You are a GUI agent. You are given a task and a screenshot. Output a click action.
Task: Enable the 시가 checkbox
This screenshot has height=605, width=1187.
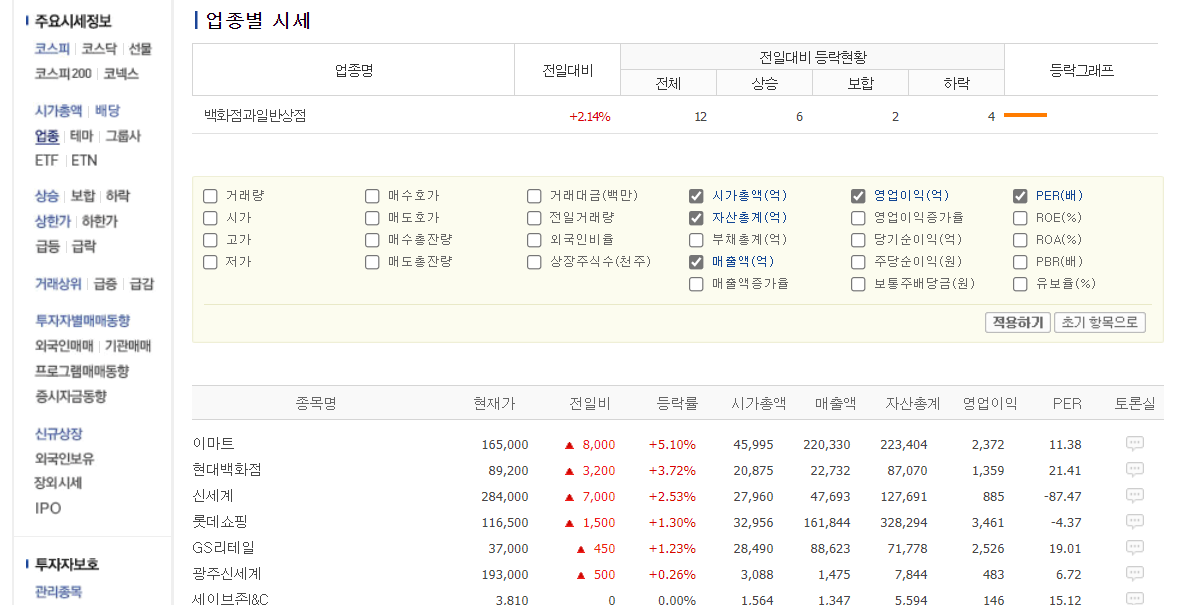pyautogui.click(x=210, y=218)
